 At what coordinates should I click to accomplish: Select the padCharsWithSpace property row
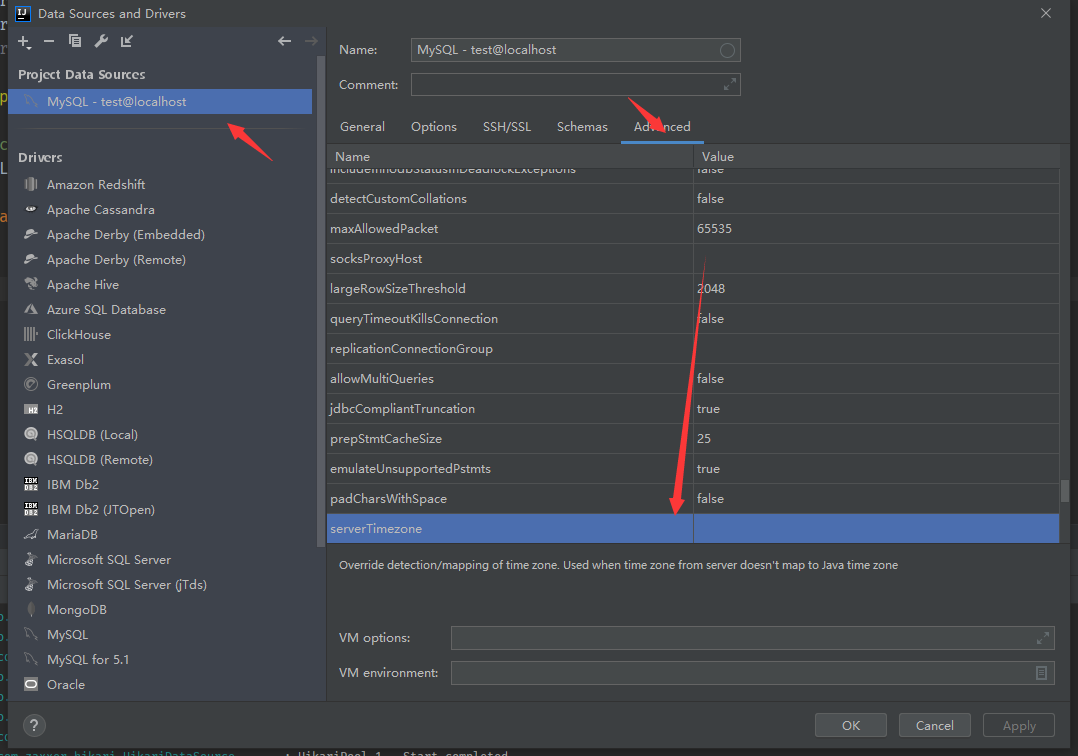(x=693, y=499)
